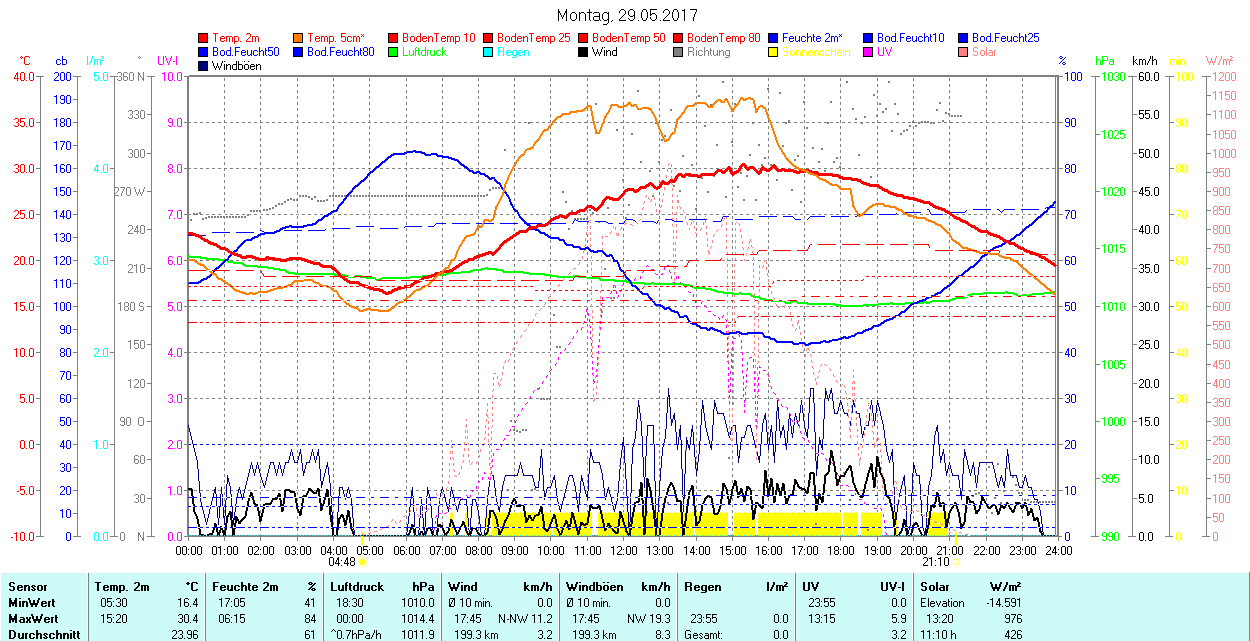Select the Bod.Feucht80 legend label
Screen dimensions: 1250x641
point(340,52)
